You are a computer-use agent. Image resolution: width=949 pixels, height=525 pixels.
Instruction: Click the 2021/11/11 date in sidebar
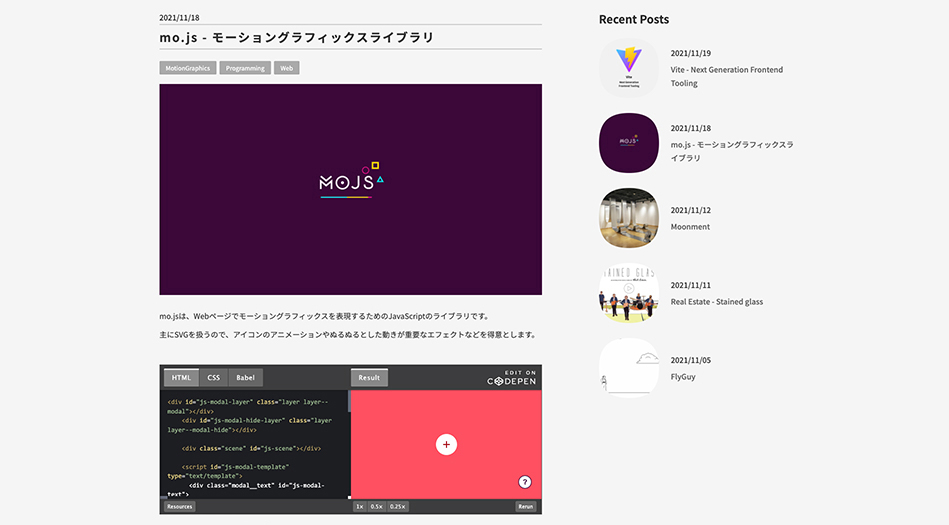click(x=691, y=285)
